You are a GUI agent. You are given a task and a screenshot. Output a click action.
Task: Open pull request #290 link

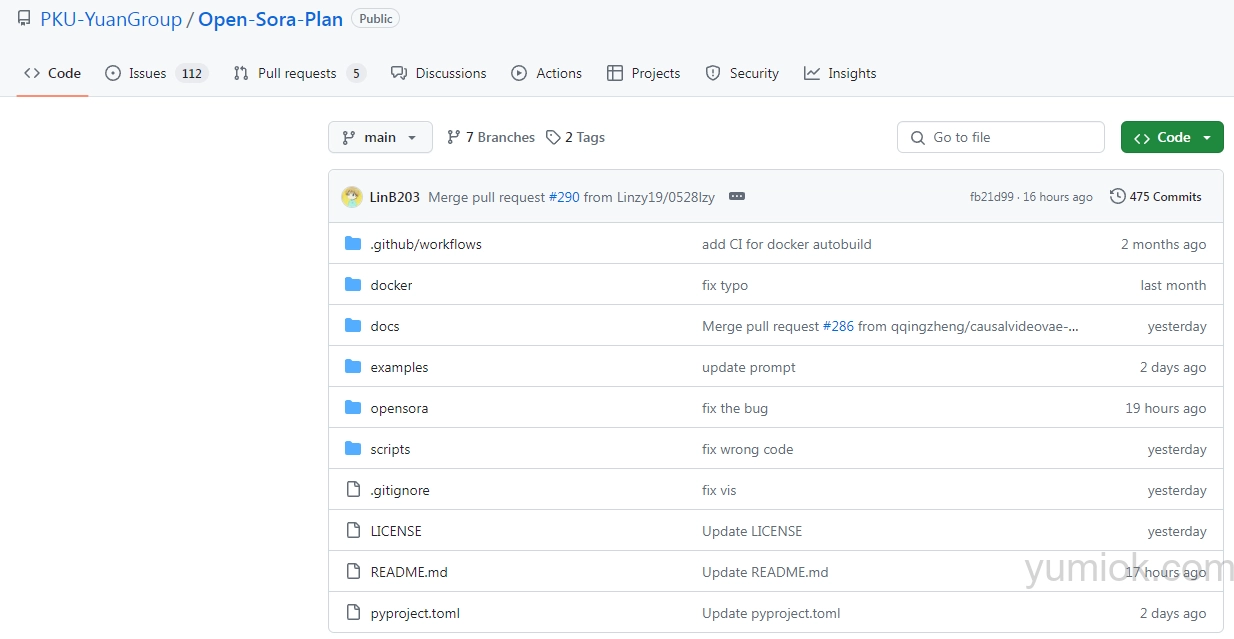point(564,197)
